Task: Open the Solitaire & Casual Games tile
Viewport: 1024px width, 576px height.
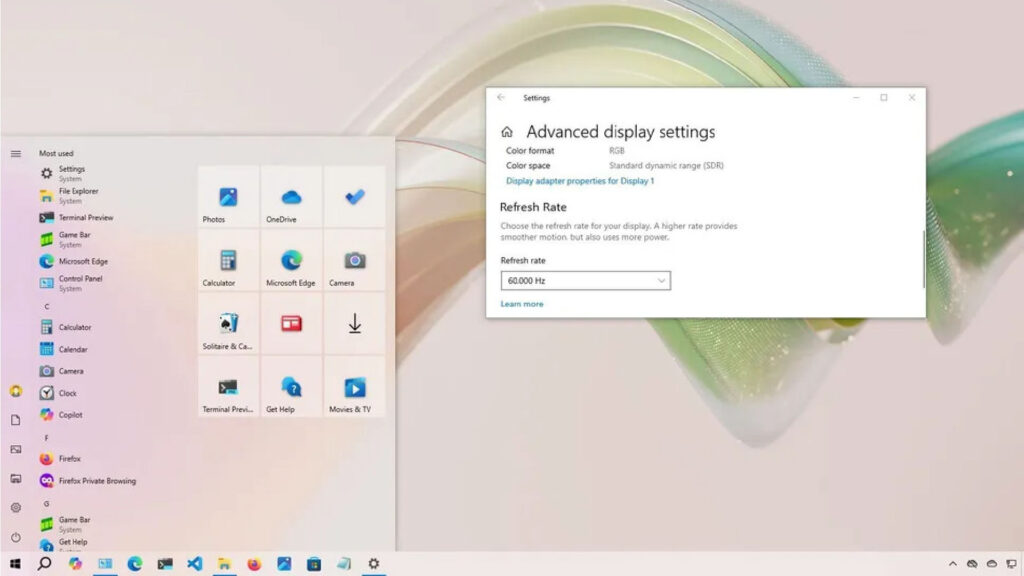Action: point(228,325)
